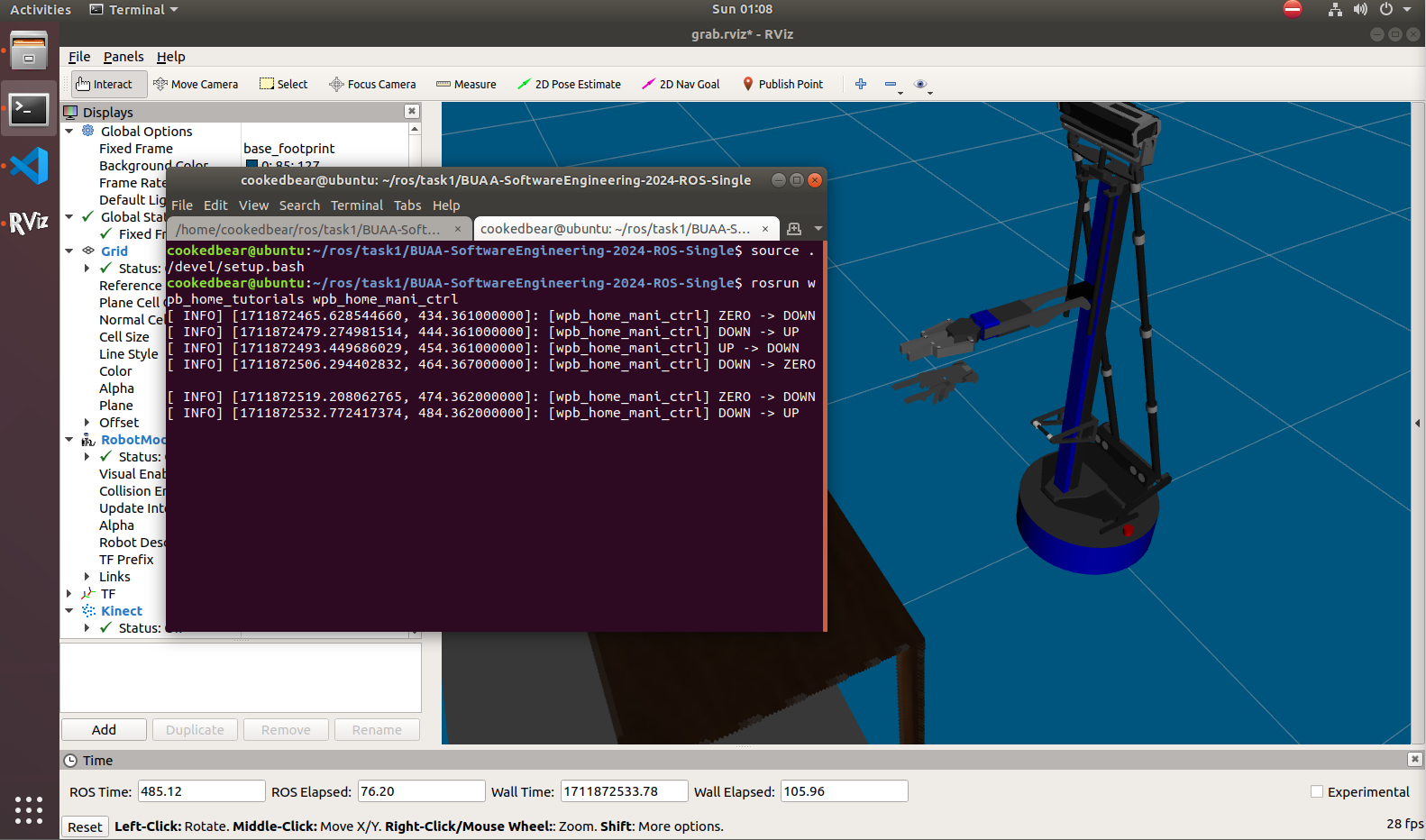Expand the TF display node
Viewport: 1426px width, 840px height.
pos(69,593)
